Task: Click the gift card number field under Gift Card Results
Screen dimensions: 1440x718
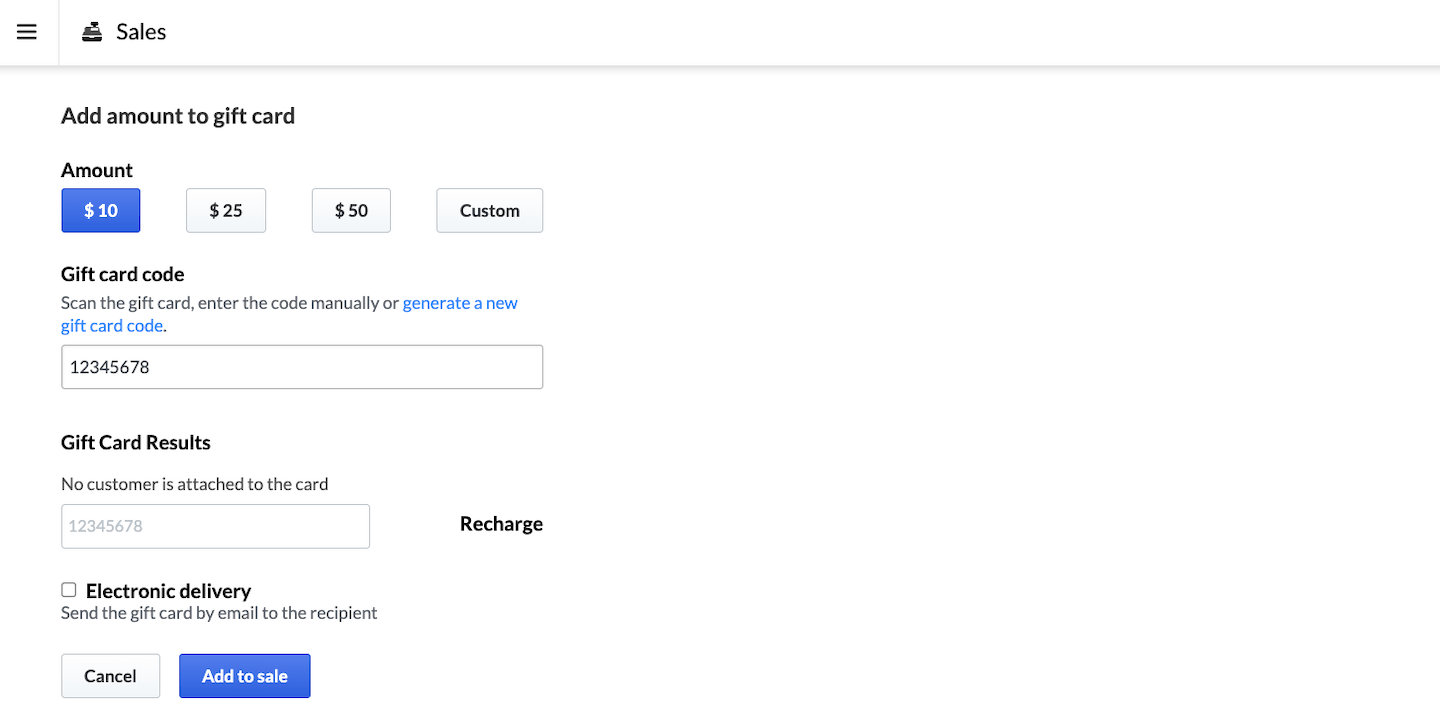Action: tap(215, 526)
